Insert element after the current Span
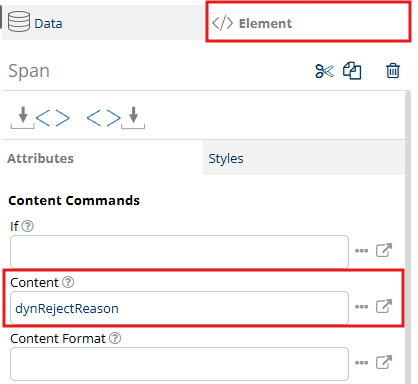The width and height of the screenshot is (418, 384). [116, 118]
